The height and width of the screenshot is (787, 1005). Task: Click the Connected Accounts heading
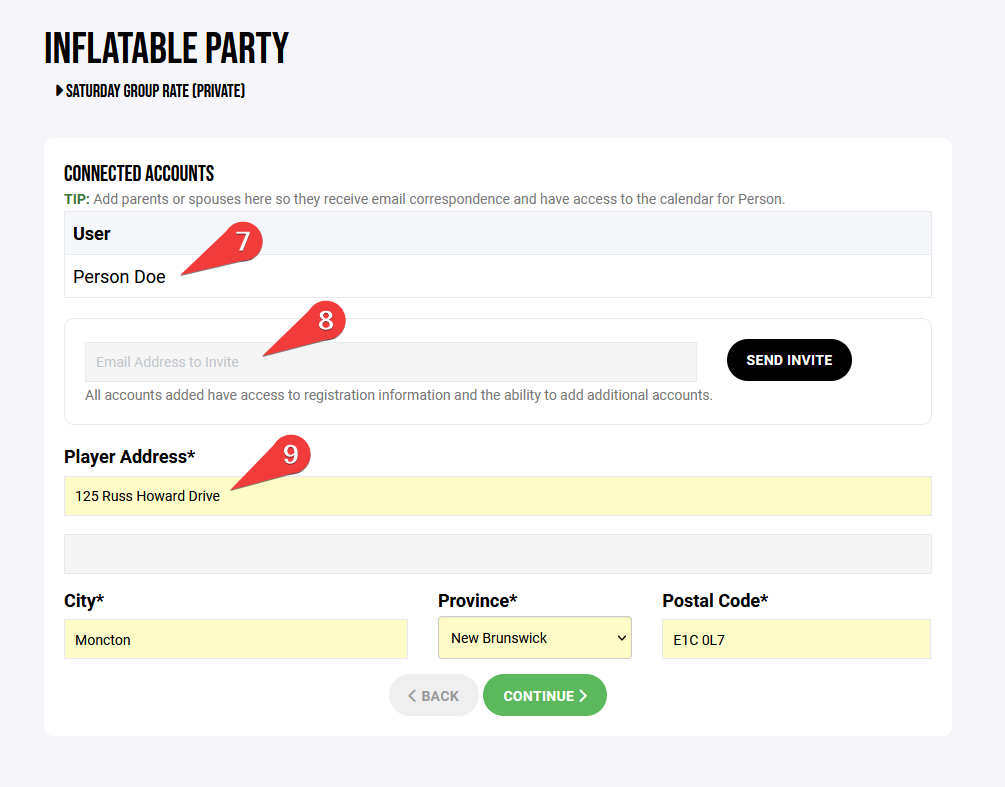click(139, 174)
